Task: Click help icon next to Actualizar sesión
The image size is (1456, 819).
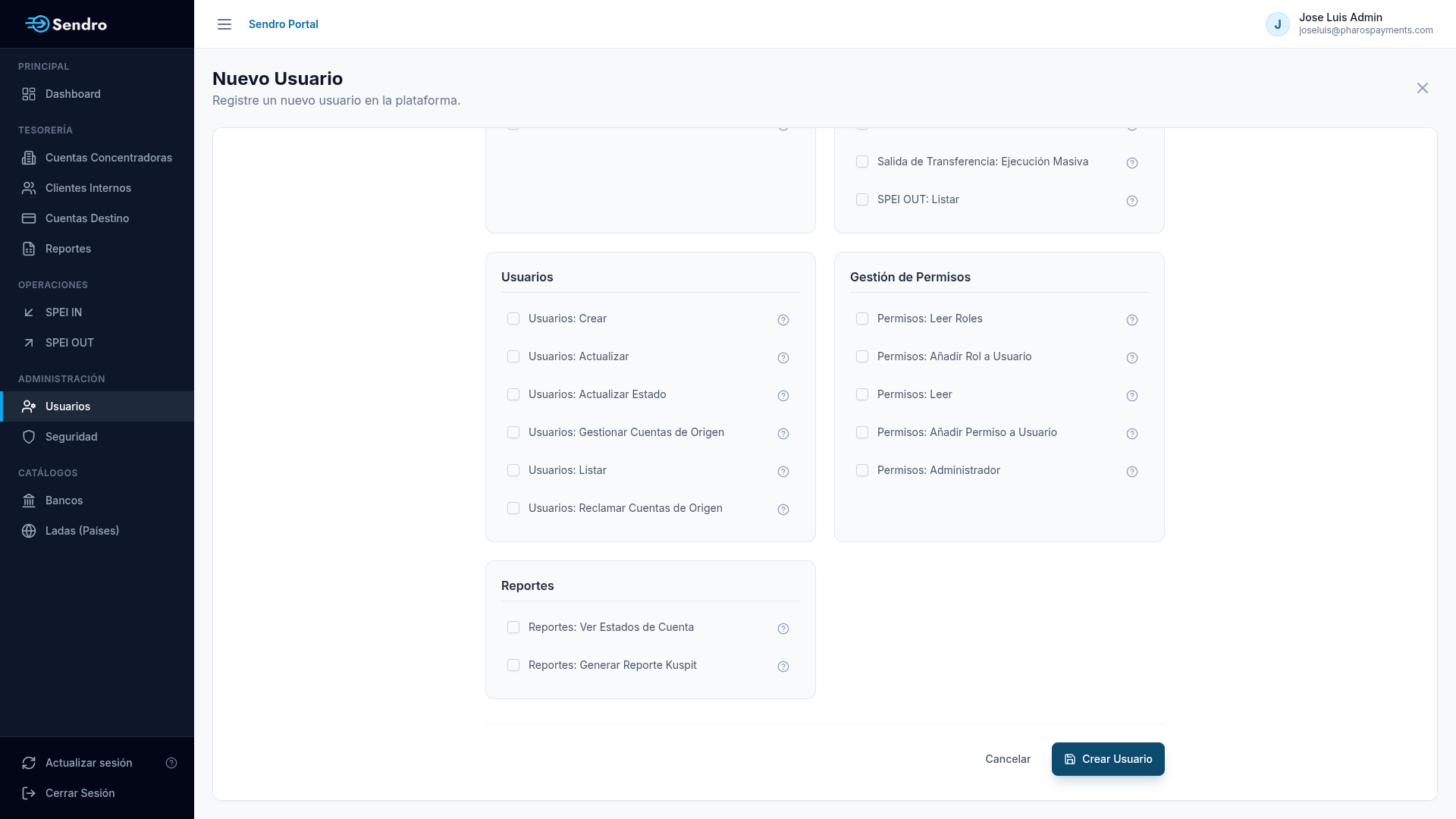Action: point(171,763)
